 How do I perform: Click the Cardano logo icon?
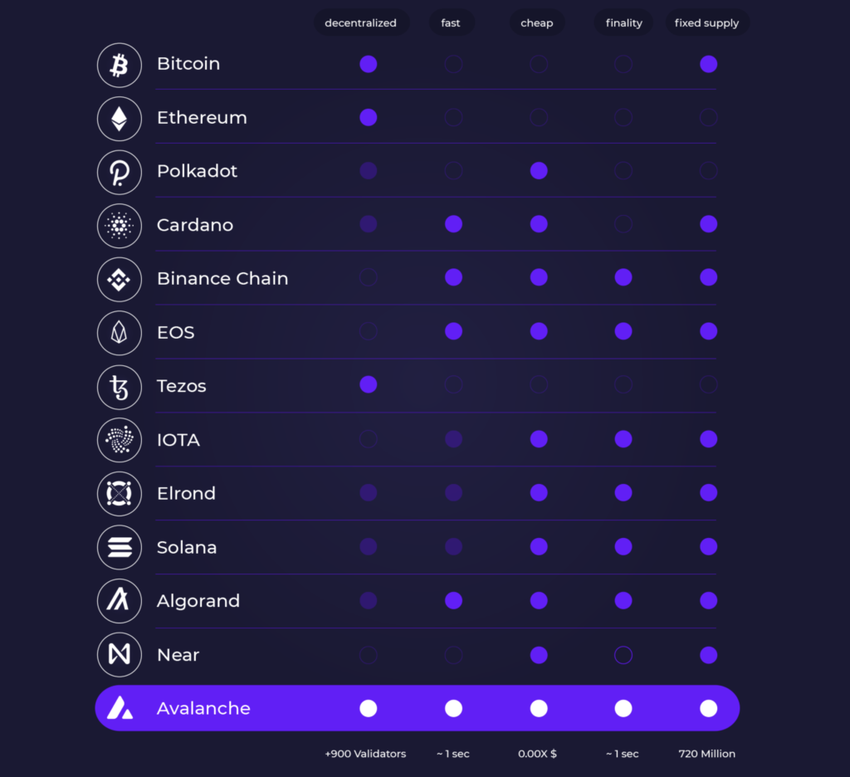pos(119,226)
